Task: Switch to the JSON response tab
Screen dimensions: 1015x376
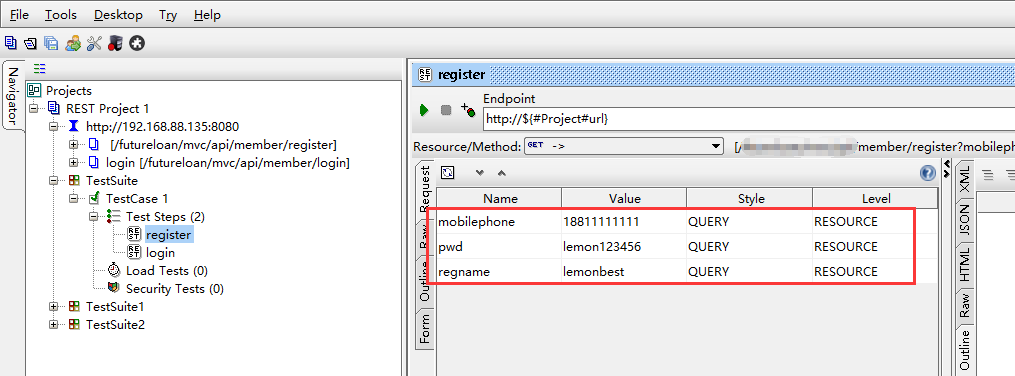Action: coord(964,221)
